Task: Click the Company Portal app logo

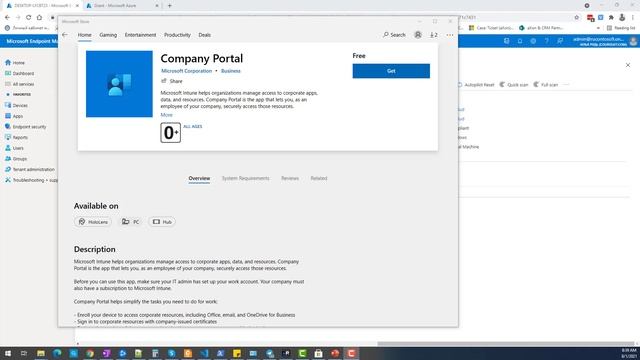Action: click(x=119, y=84)
